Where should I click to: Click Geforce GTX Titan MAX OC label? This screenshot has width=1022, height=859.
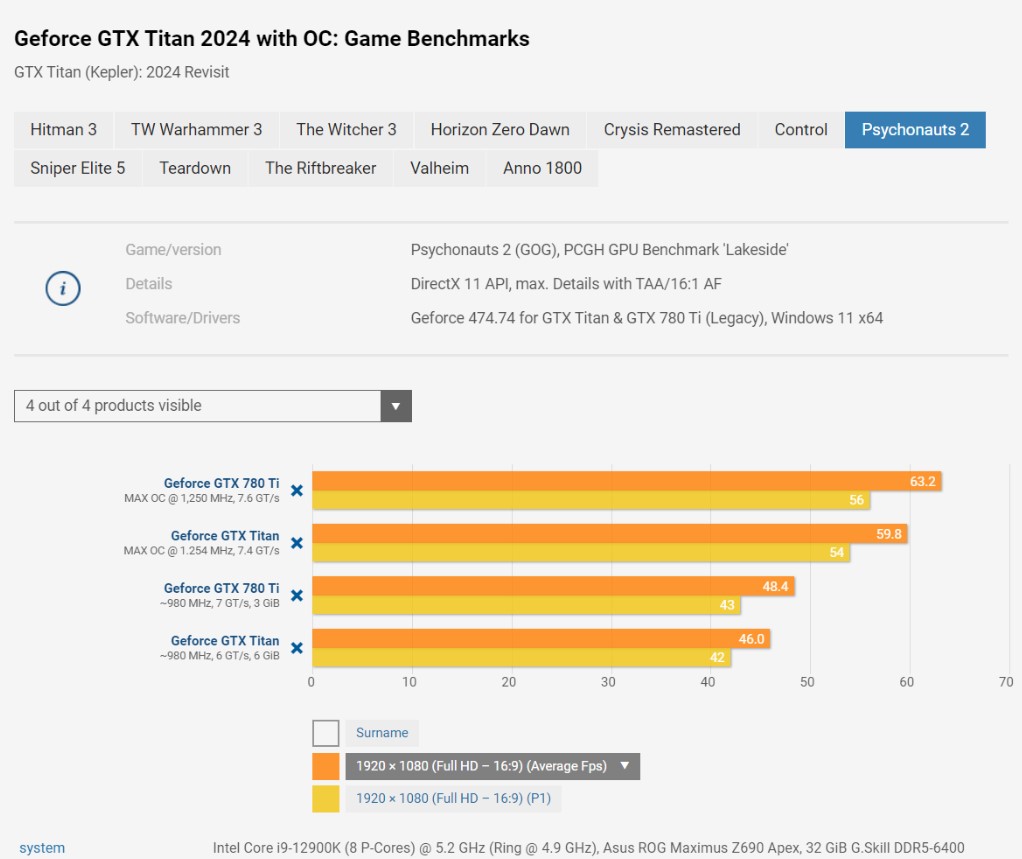pyautogui.click(x=225, y=536)
